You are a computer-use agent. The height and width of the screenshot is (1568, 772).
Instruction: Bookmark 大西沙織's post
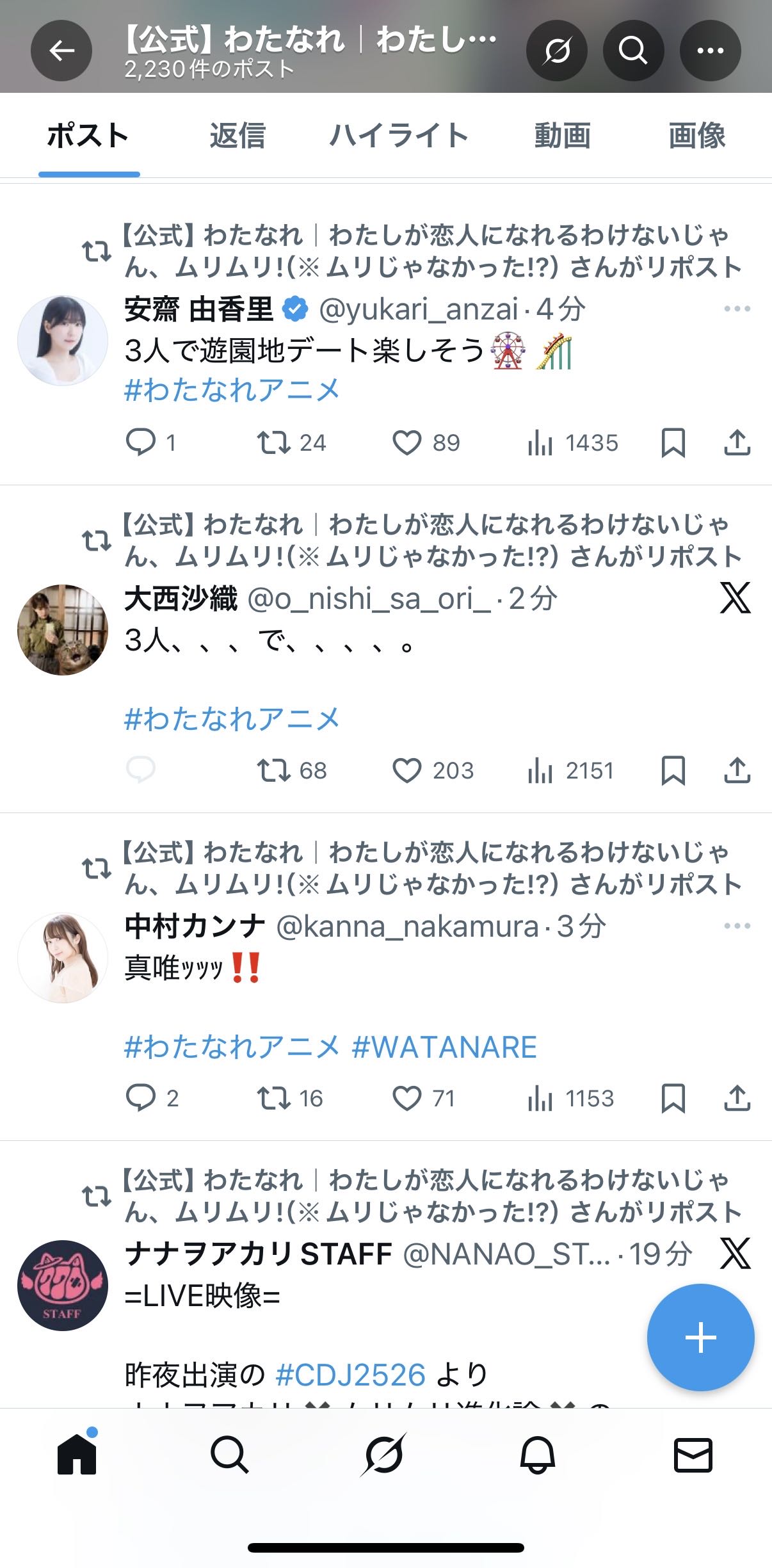(673, 770)
